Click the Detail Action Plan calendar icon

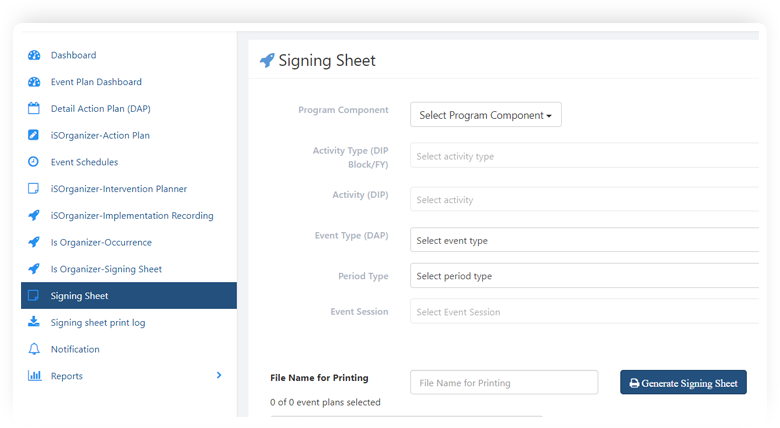click(34, 108)
